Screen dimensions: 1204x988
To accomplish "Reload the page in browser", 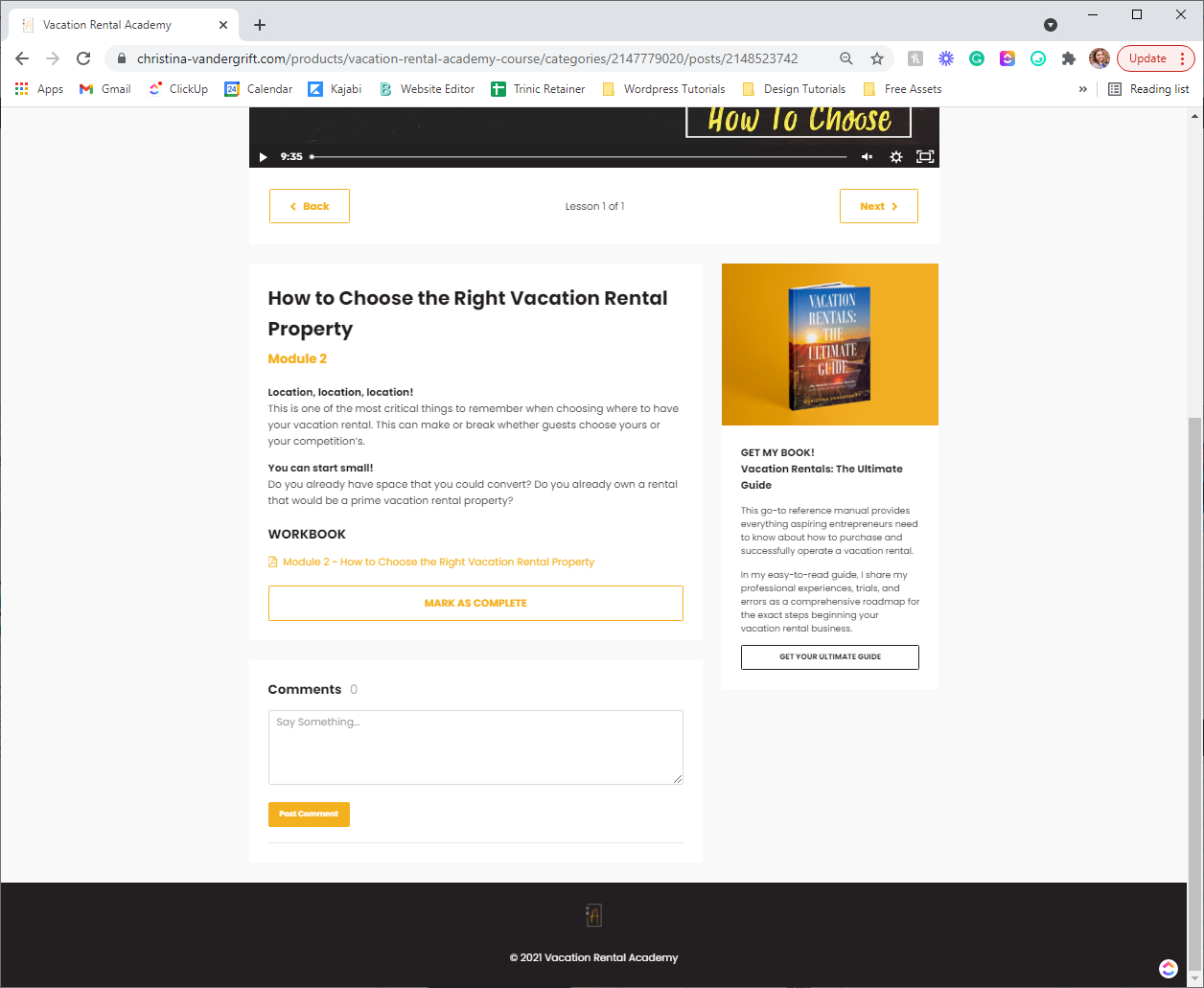I will (83, 58).
